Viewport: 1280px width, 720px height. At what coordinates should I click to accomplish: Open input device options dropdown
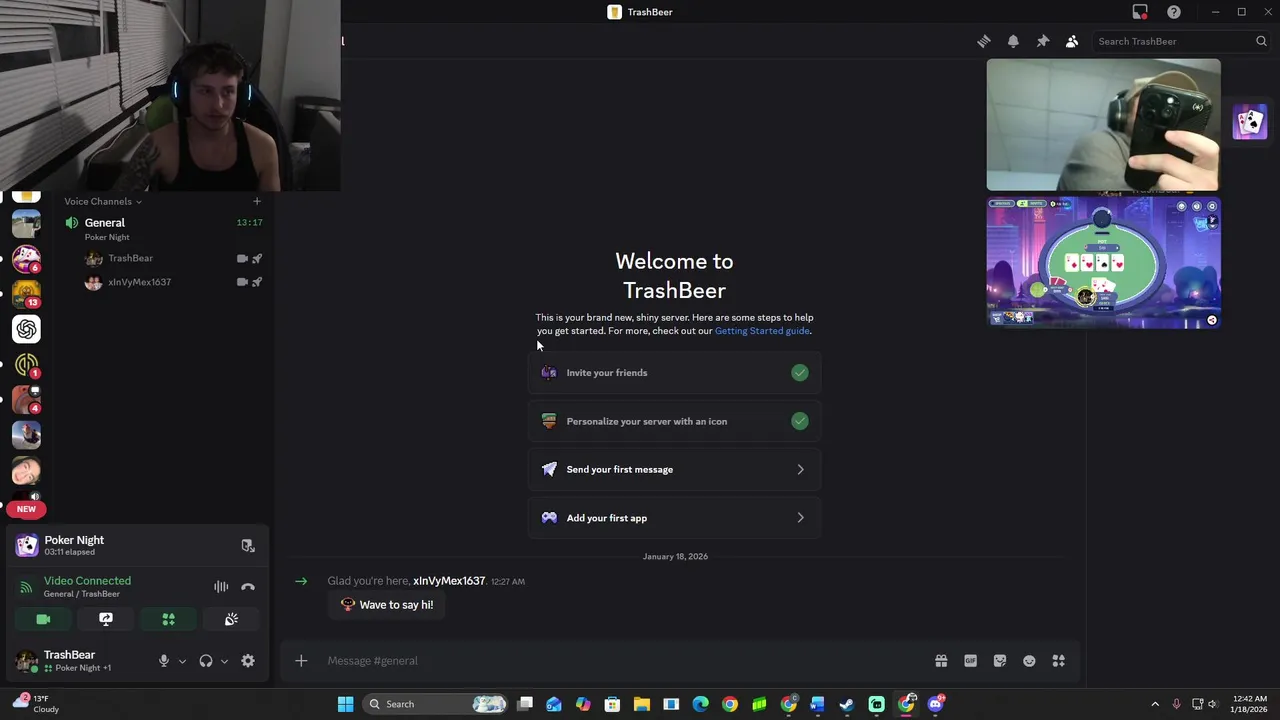(182, 661)
